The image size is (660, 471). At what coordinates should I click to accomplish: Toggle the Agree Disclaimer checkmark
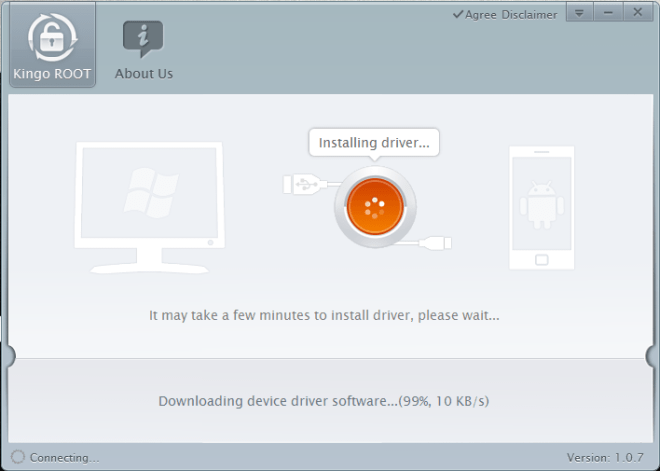458,15
